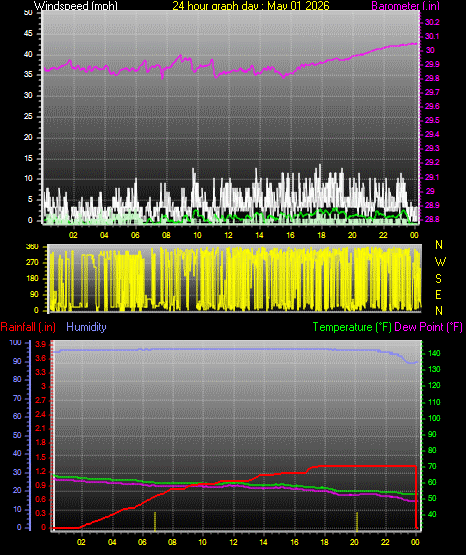The width and height of the screenshot is (466, 555).
Task: Click barometer axis value 29.1
Action: pos(432,177)
